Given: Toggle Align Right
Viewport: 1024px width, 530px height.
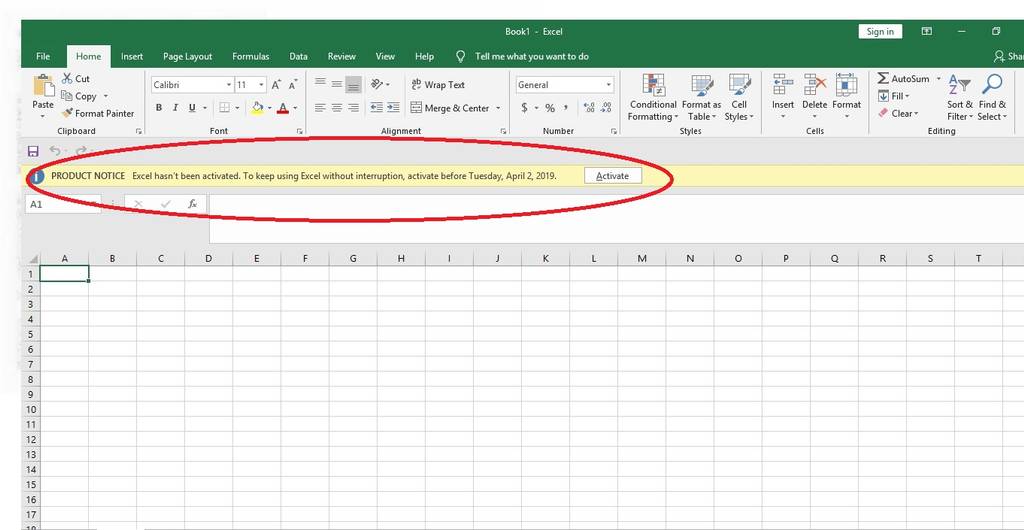Looking at the screenshot, I should [353, 108].
